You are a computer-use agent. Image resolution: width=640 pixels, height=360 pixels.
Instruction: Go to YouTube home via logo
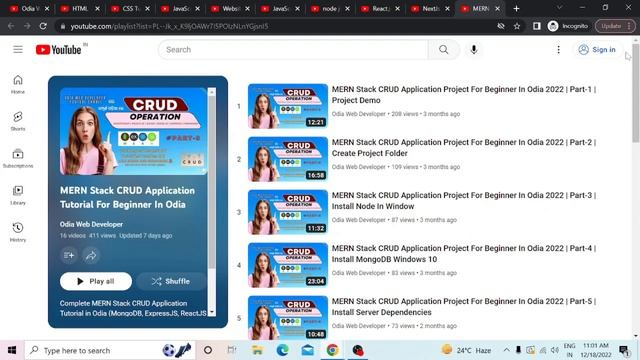point(58,50)
